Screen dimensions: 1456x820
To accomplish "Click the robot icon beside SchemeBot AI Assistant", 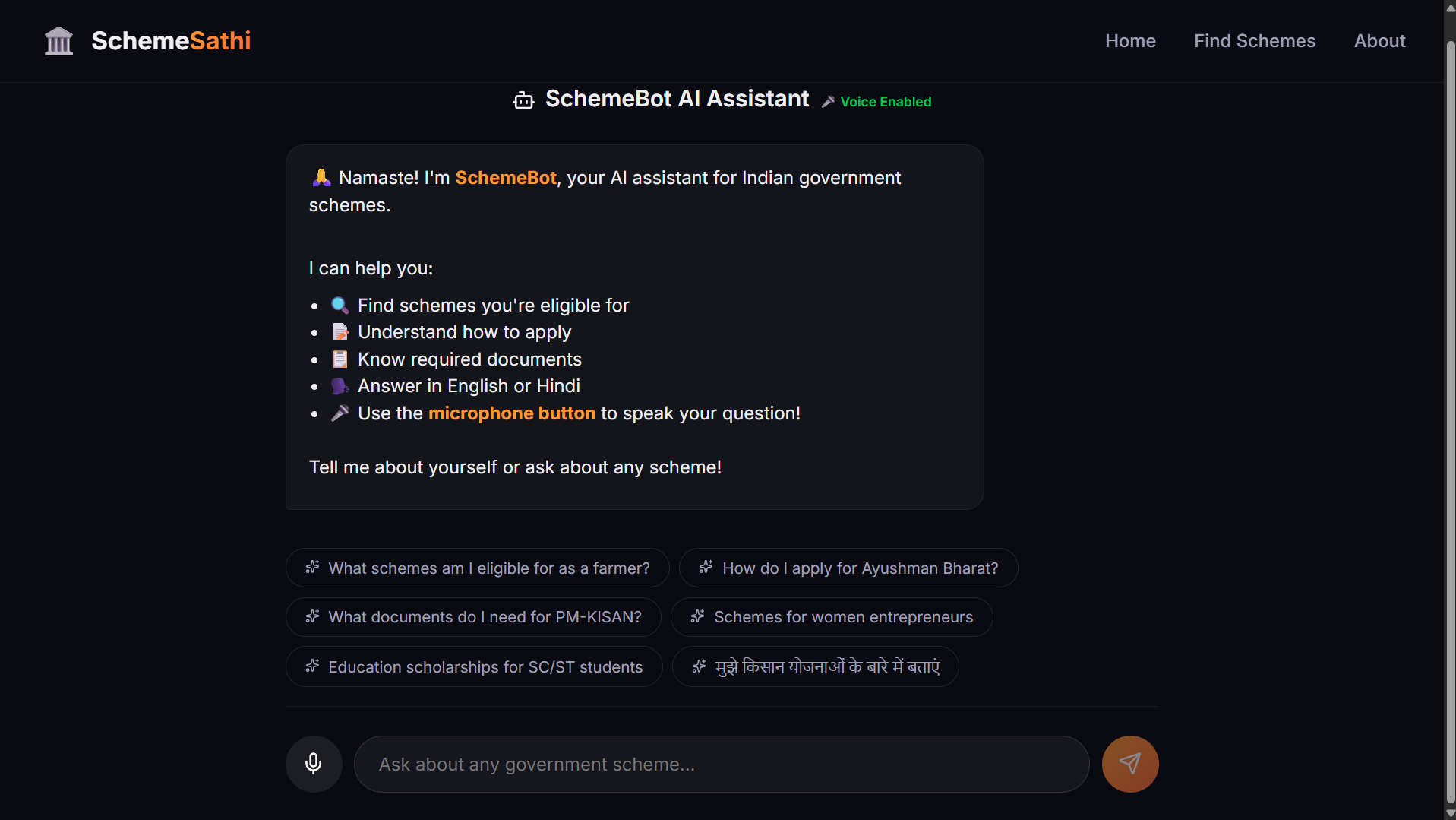I will point(523,100).
